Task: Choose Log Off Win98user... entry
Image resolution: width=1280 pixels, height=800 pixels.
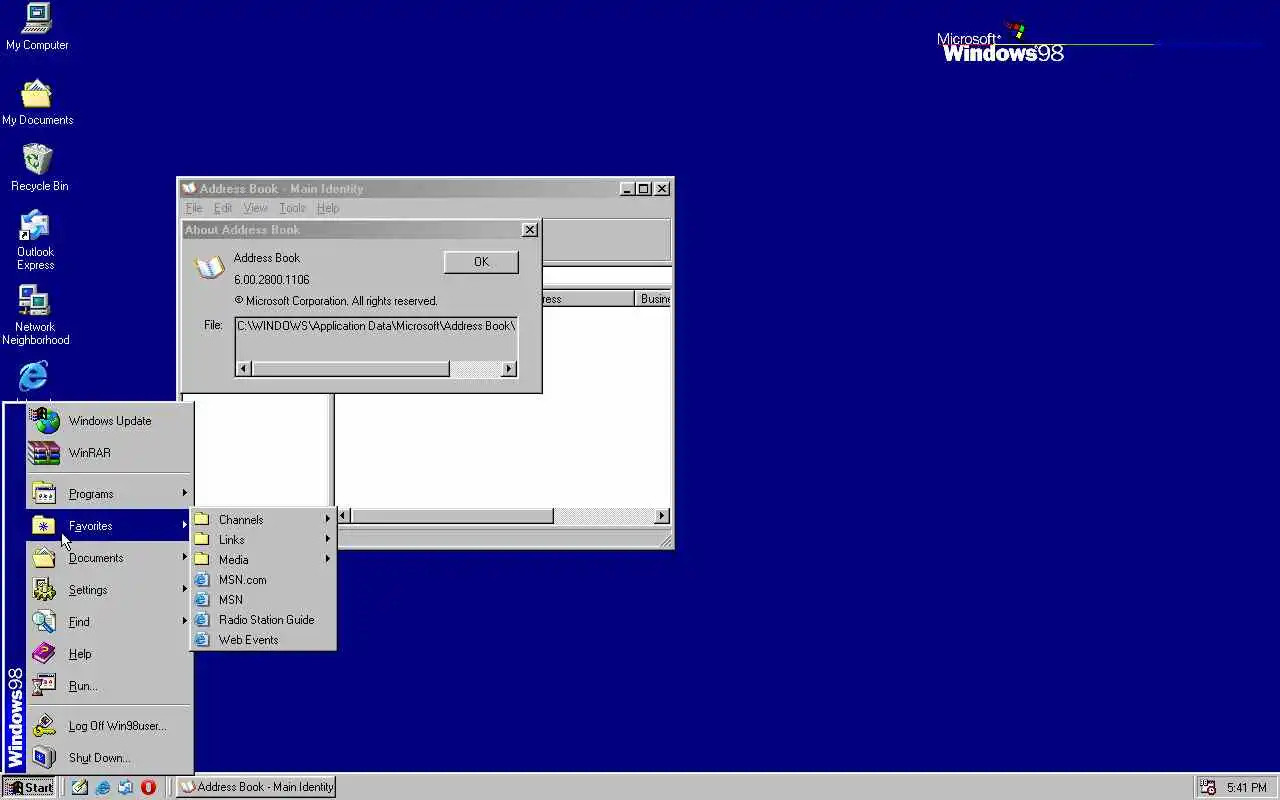Action: click(109, 726)
